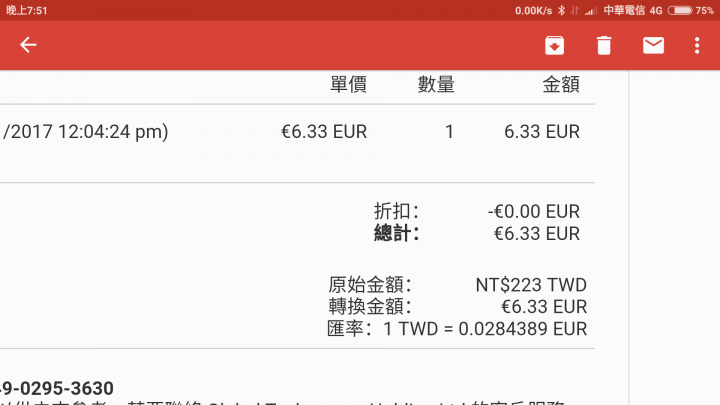This screenshot has width=720, height=405.
Task: Tap the 2017 12:04:24 pm timestamp text
Action: click(85, 132)
